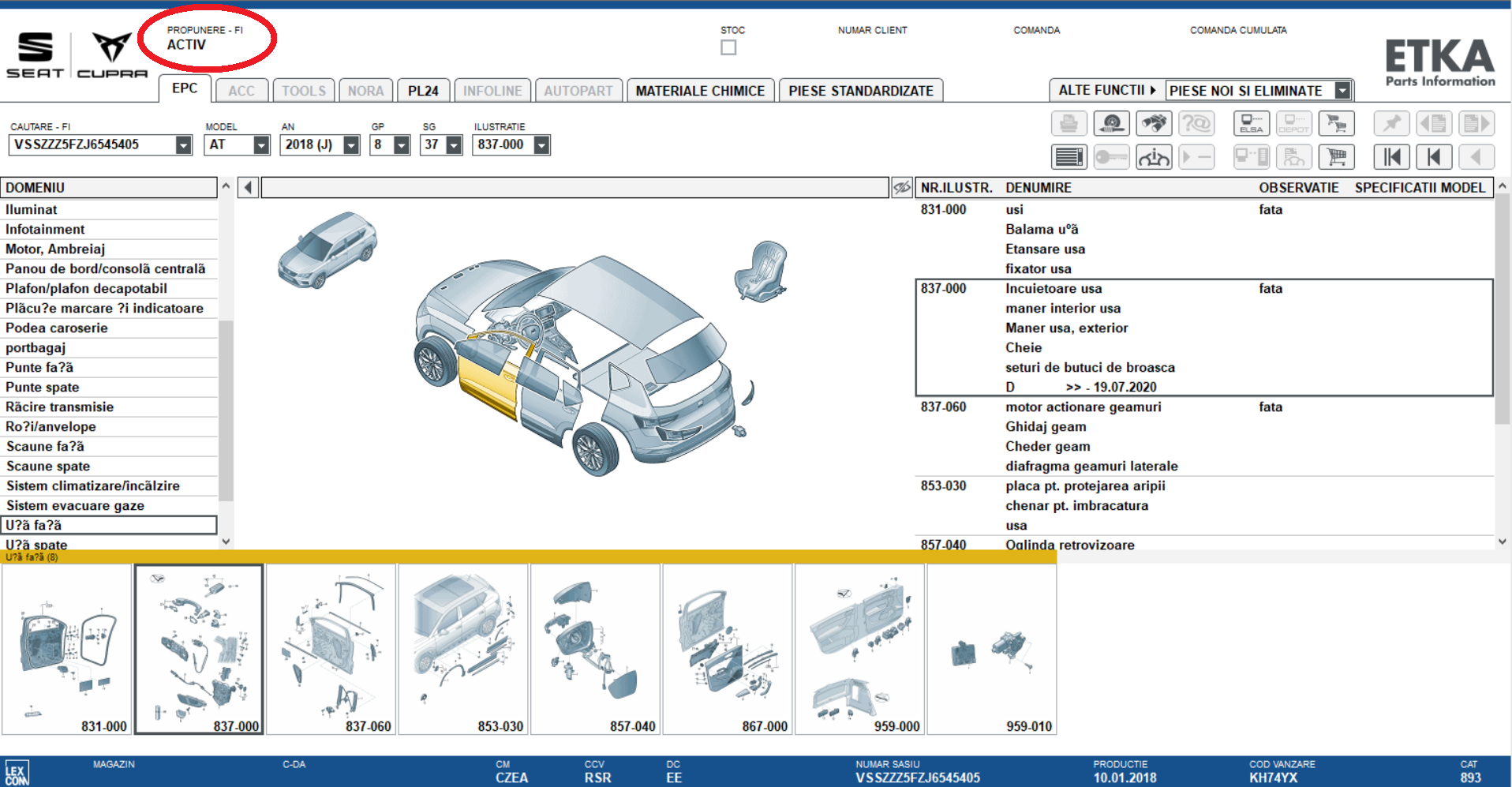Open the PIESE NOI SI ELIMINATE dropdown

1342,91
